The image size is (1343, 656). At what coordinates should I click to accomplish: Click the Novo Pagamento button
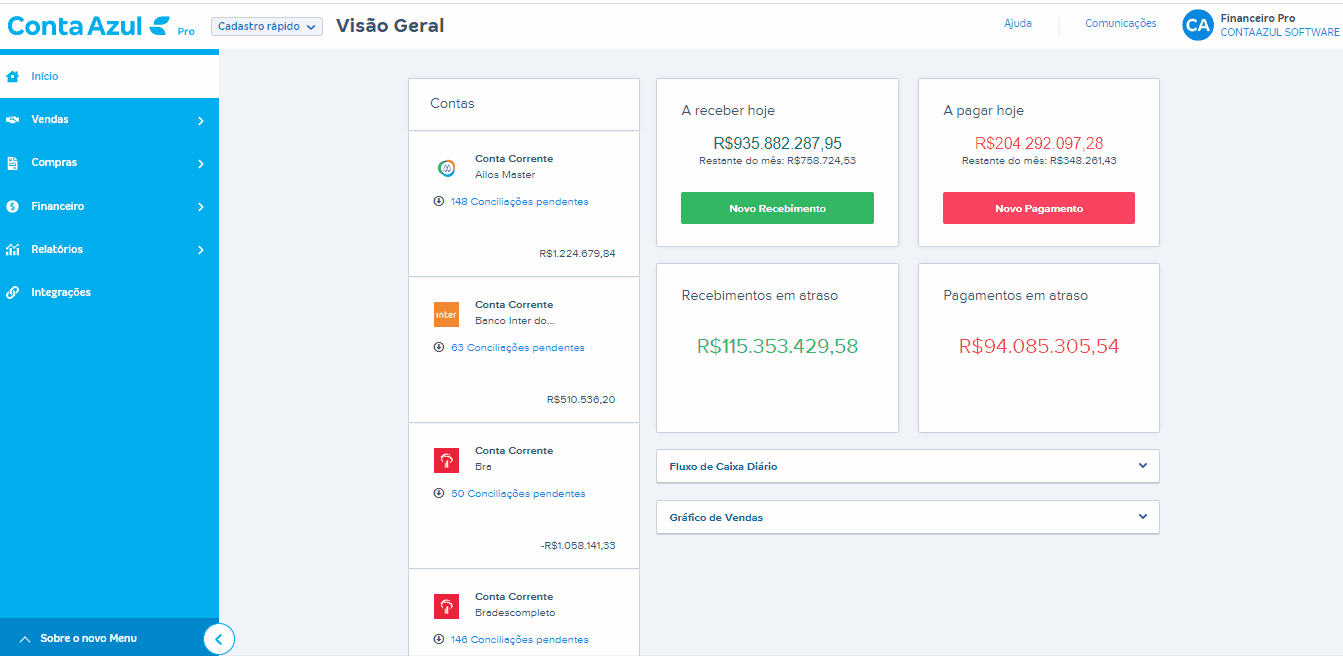1039,208
